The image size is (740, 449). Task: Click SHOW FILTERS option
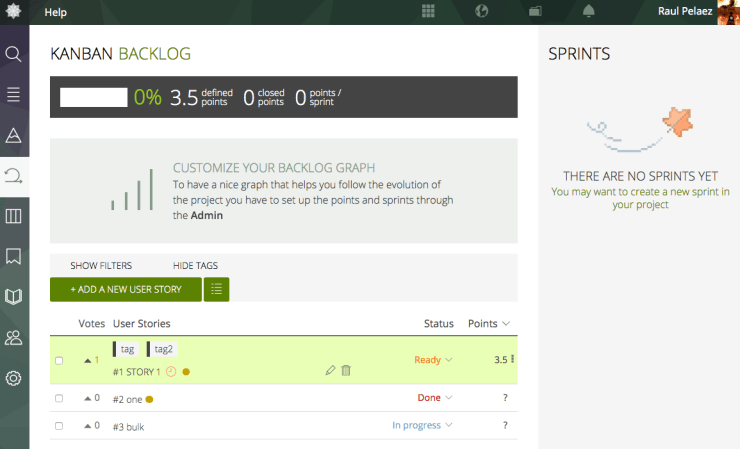coord(101,266)
